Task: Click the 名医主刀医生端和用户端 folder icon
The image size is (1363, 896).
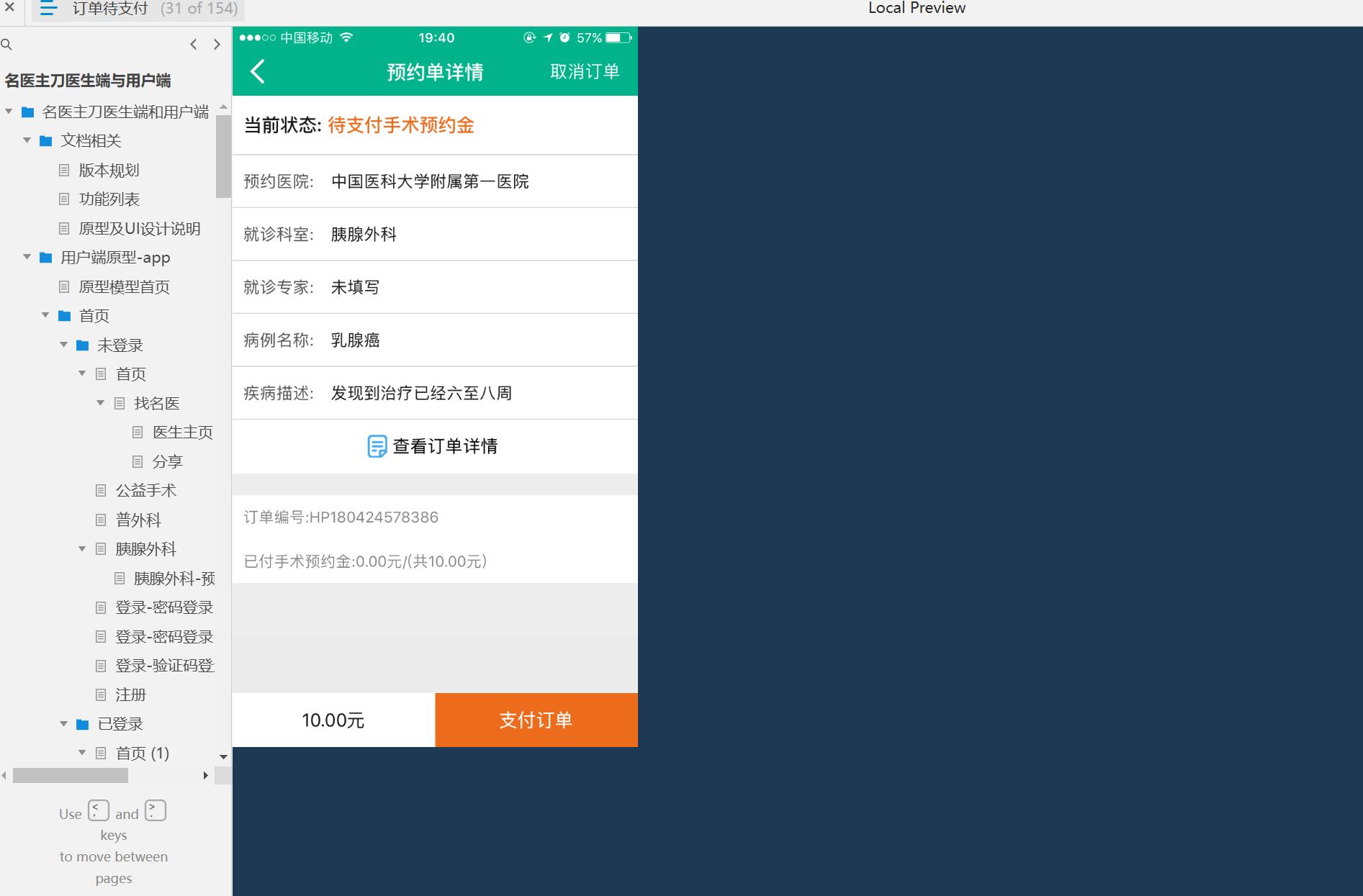Action: [x=28, y=112]
